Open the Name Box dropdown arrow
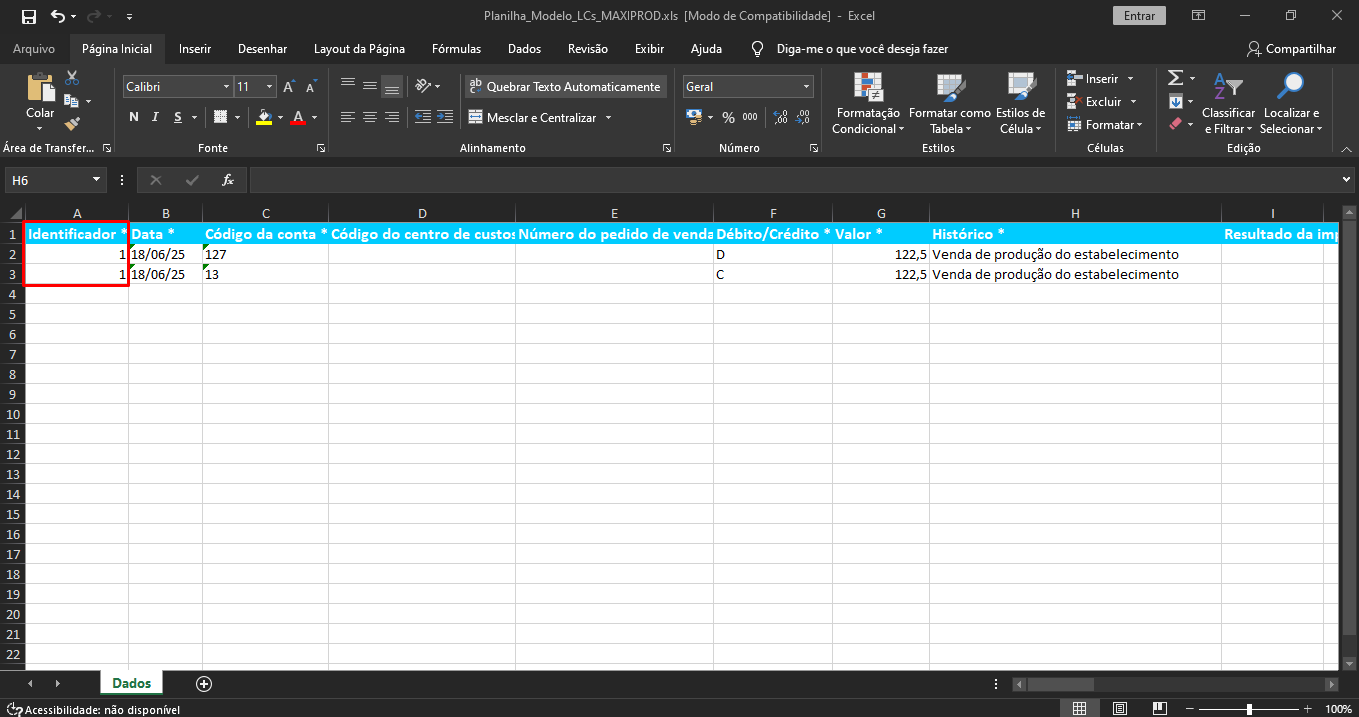Viewport: 1359px width, 717px height. click(97, 180)
